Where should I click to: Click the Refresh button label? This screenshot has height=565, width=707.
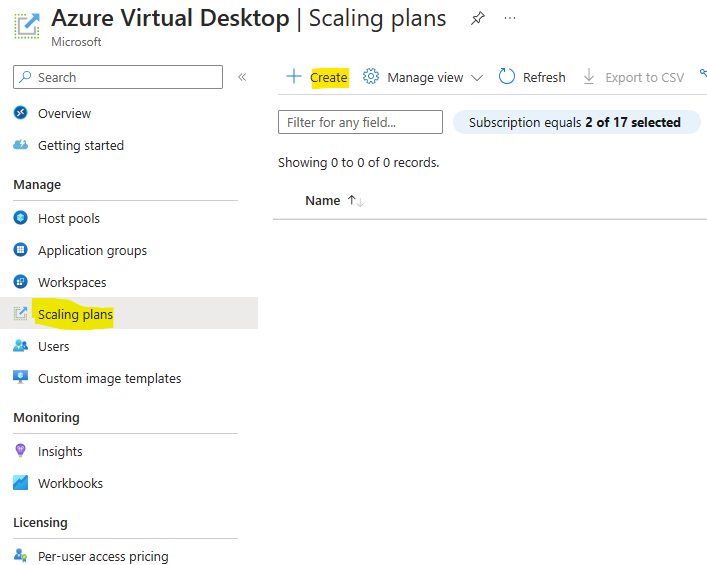[x=544, y=78]
